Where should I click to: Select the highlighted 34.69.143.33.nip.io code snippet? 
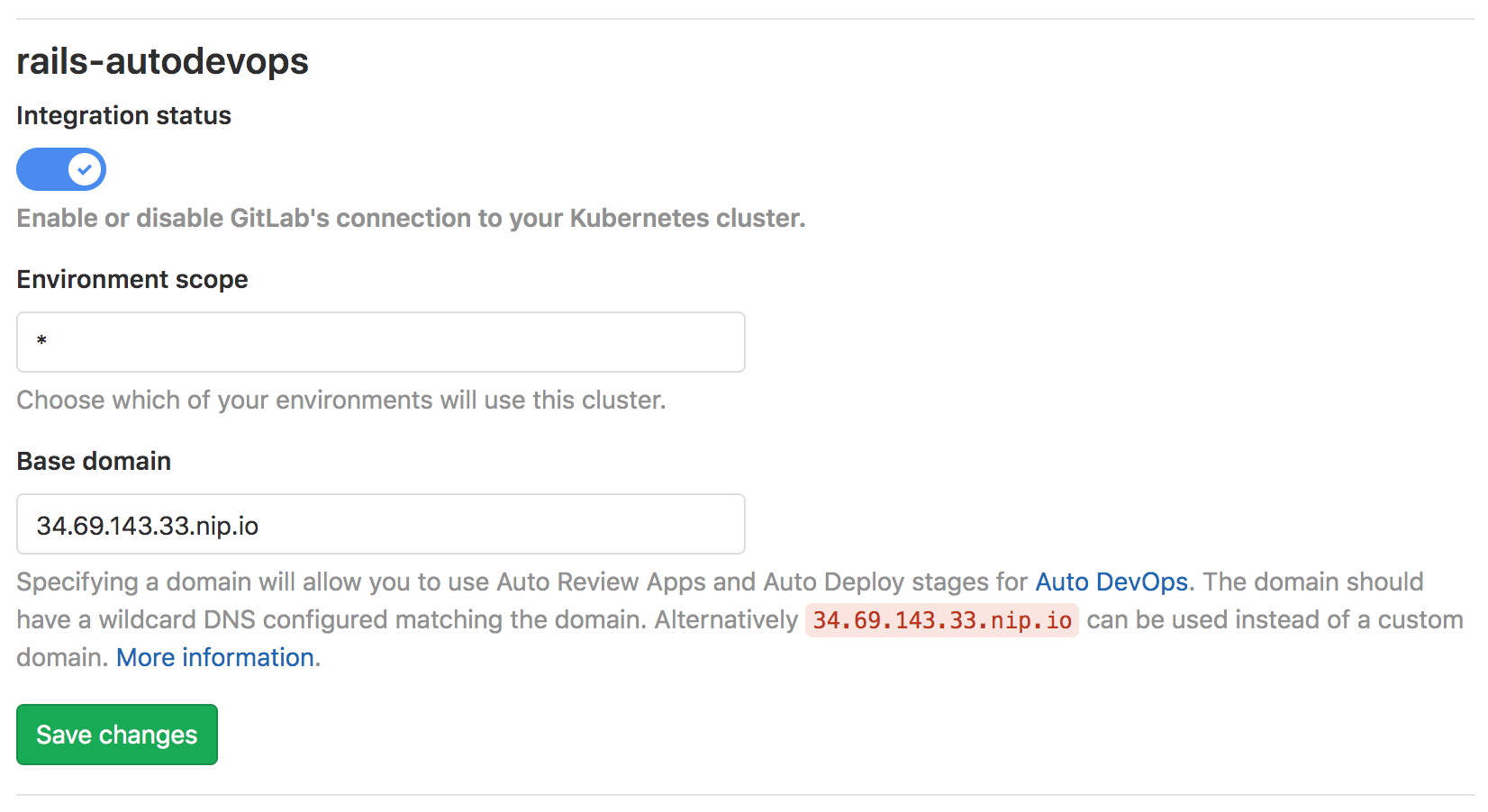point(940,619)
